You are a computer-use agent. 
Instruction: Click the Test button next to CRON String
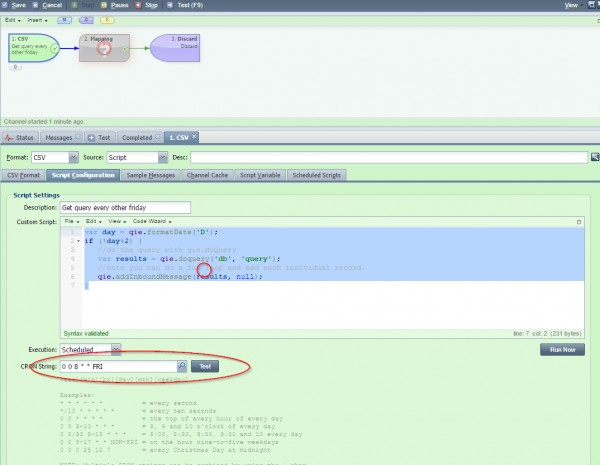[205, 366]
